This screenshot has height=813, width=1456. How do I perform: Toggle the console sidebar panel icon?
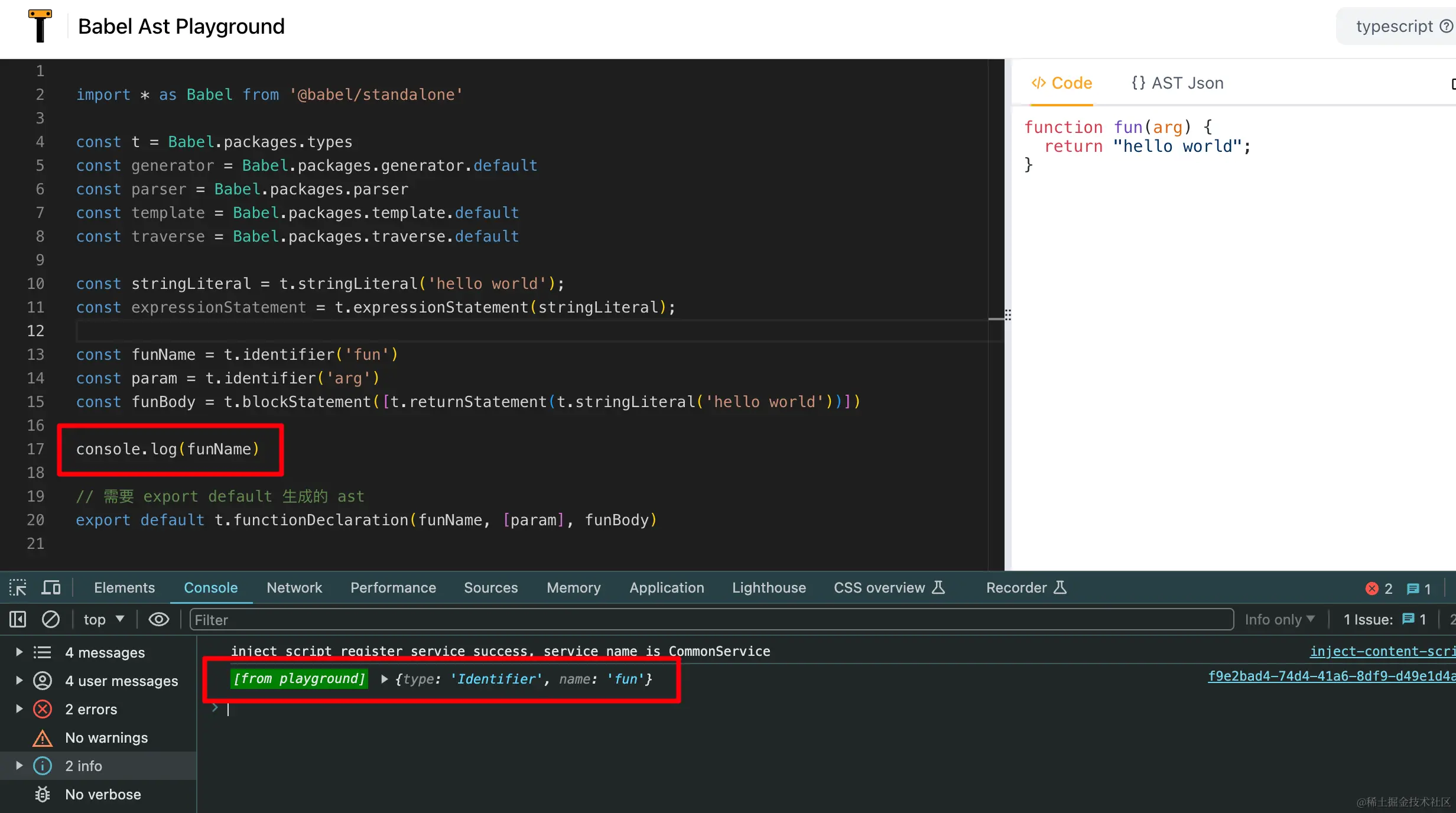click(18, 619)
